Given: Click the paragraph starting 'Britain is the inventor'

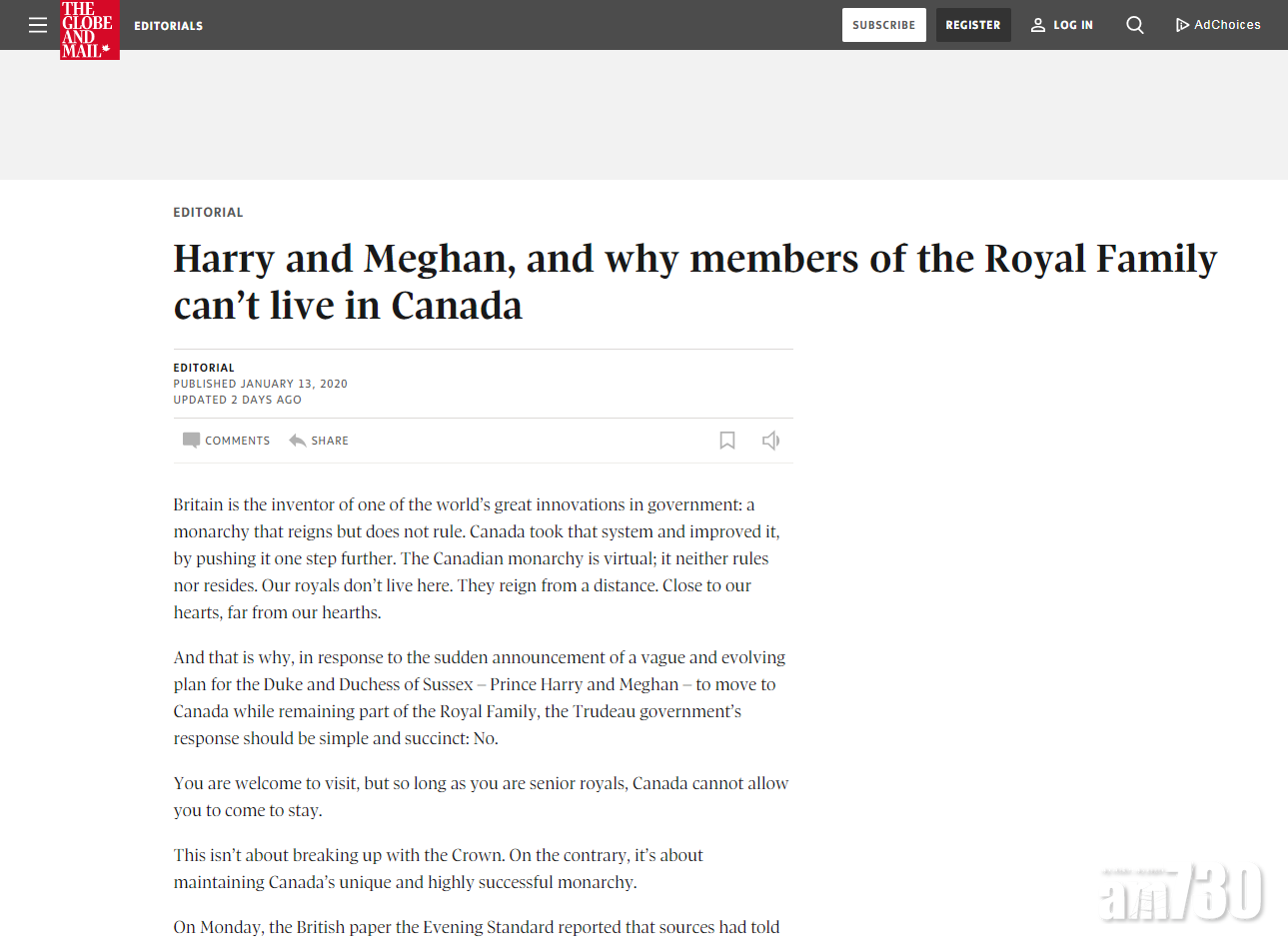Looking at the screenshot, I should [x=477, y=558].
